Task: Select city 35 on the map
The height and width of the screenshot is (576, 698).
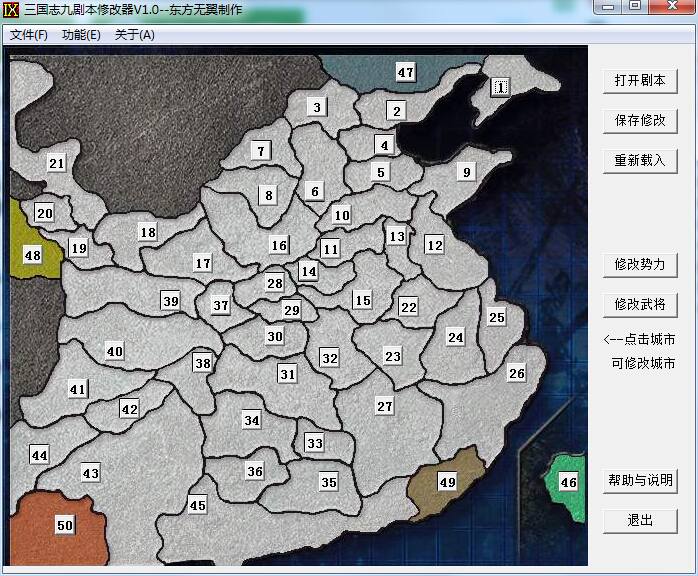Action: [x=329, y=483]
